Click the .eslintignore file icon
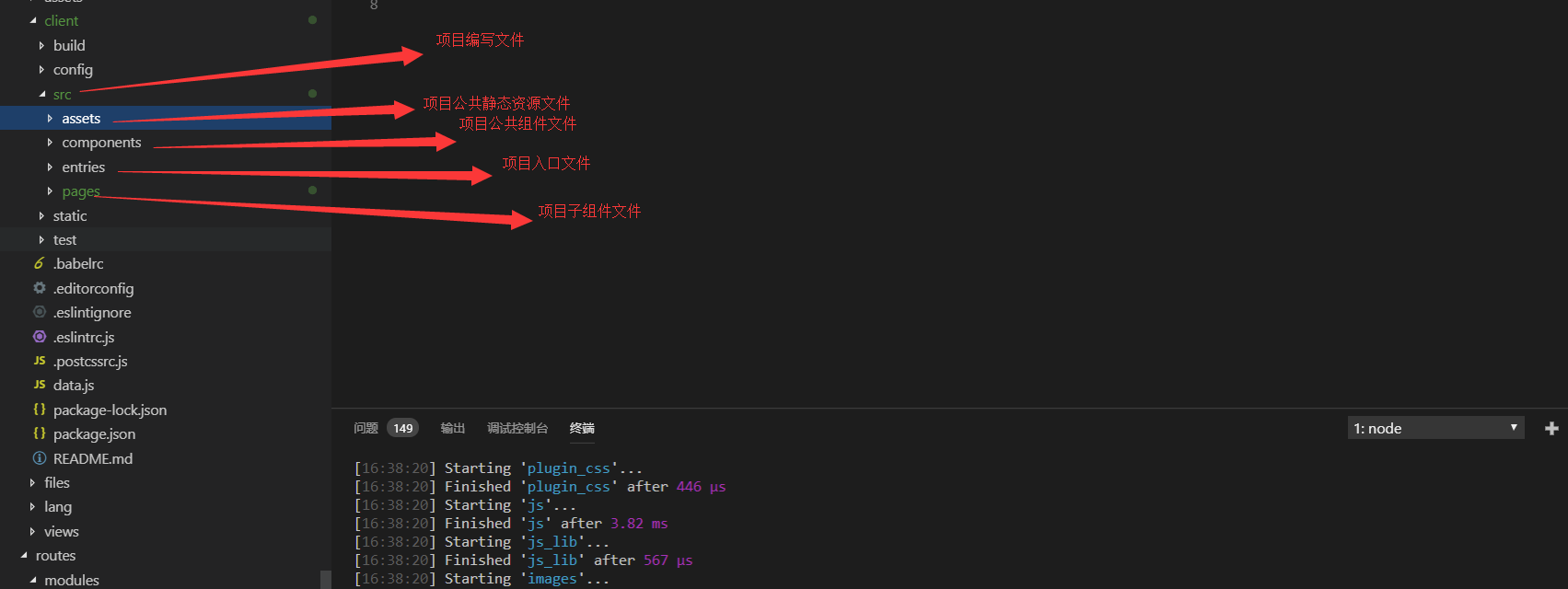 [40, 312]
